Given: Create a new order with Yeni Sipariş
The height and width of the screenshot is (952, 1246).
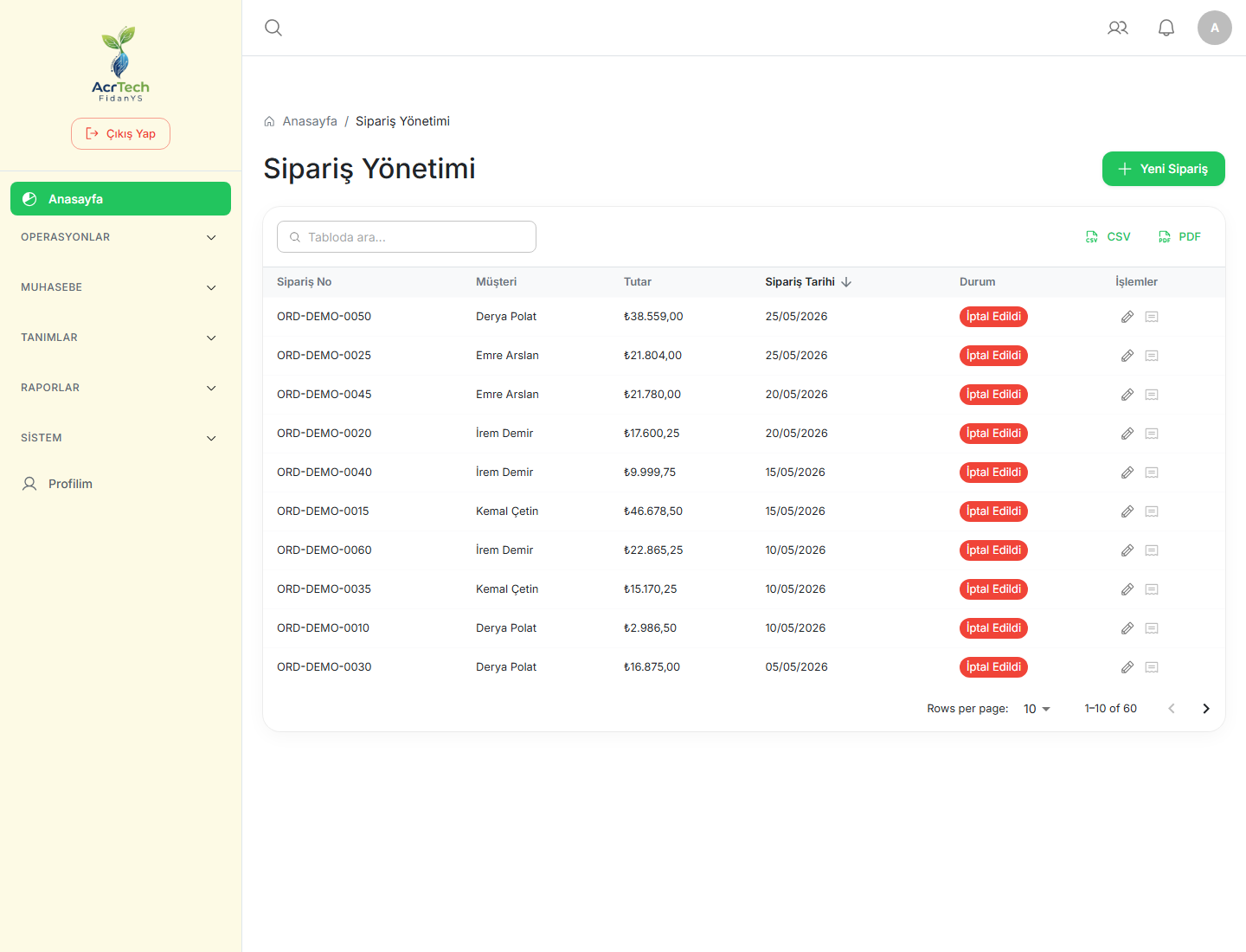Looking at the screenshot, I should pyautogui.click(x=1163, y=169).
